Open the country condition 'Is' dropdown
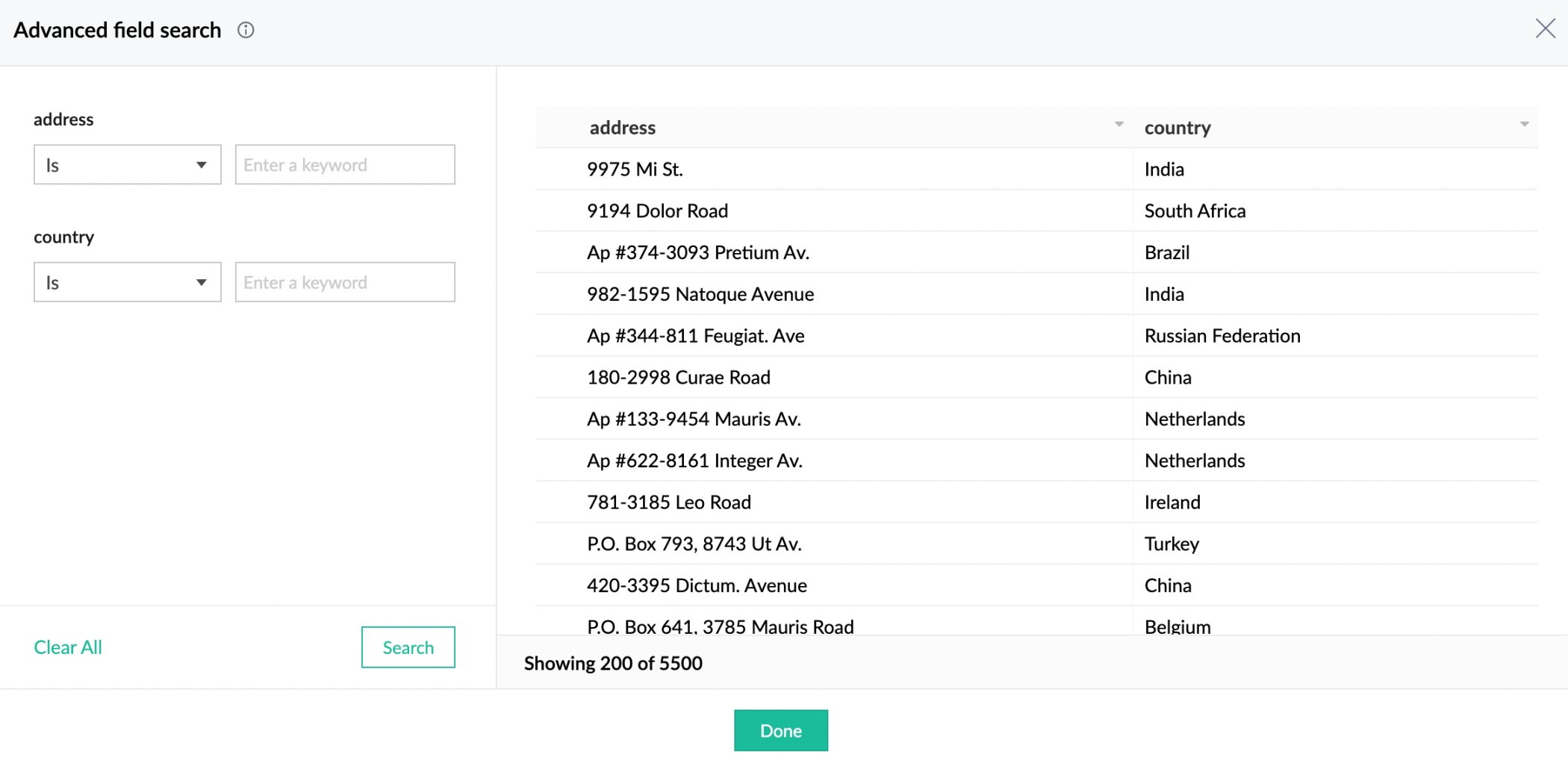 tap(127, 282)
